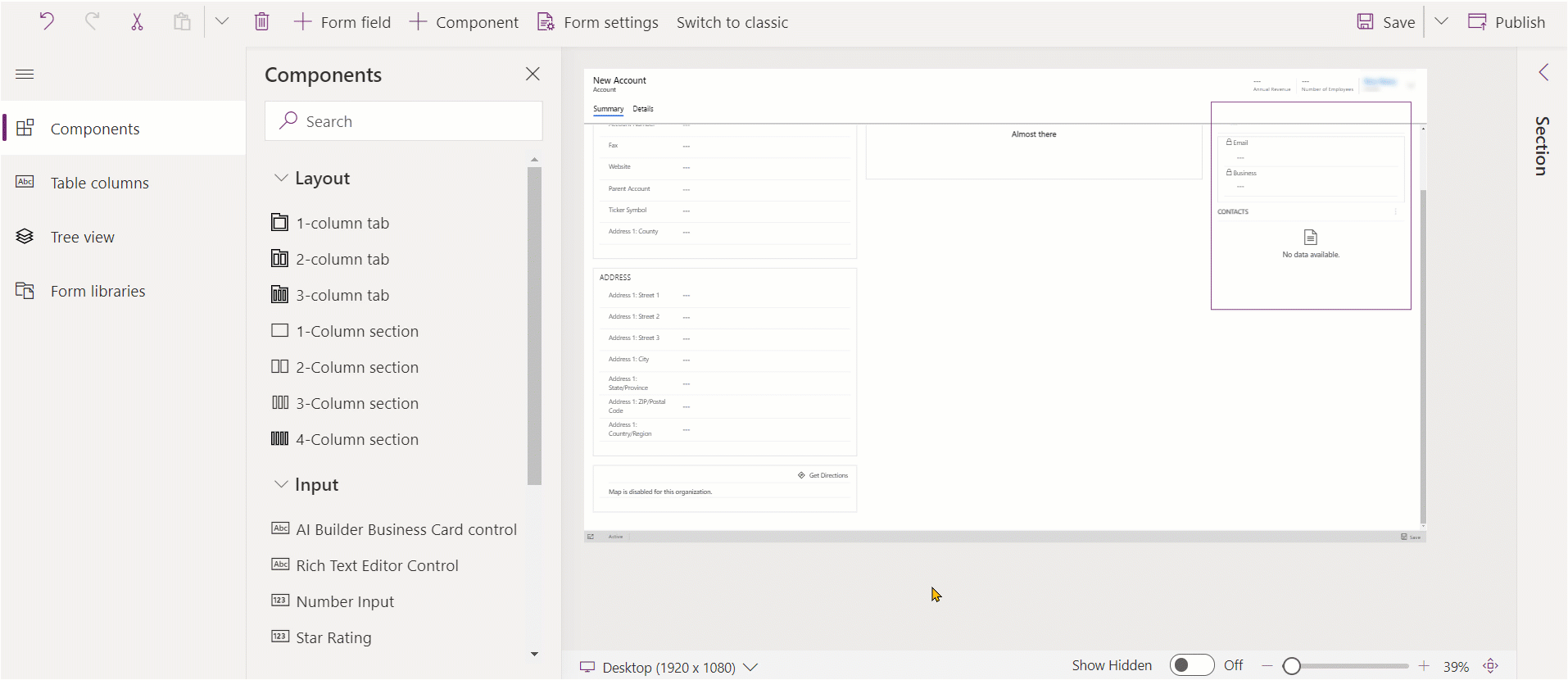Collapse the left navigation hamburger menu
The image size is (1568, 680).
[25, 75]
